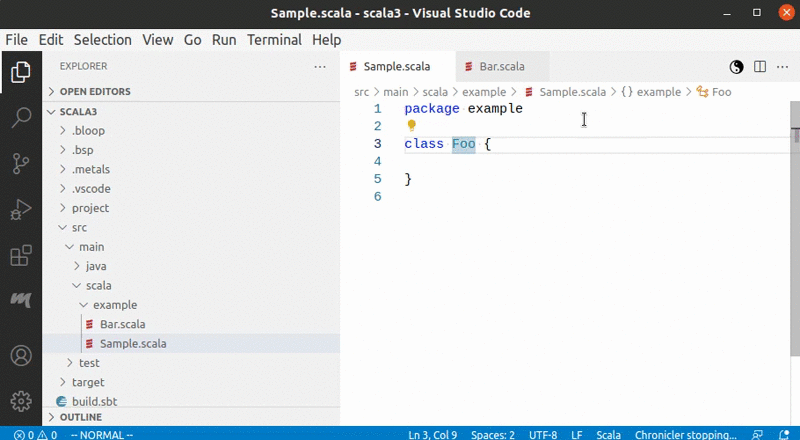The height and width of the screenshot is (440, 800).
Task: Open the Source Control view
Action: click(21, 164)
